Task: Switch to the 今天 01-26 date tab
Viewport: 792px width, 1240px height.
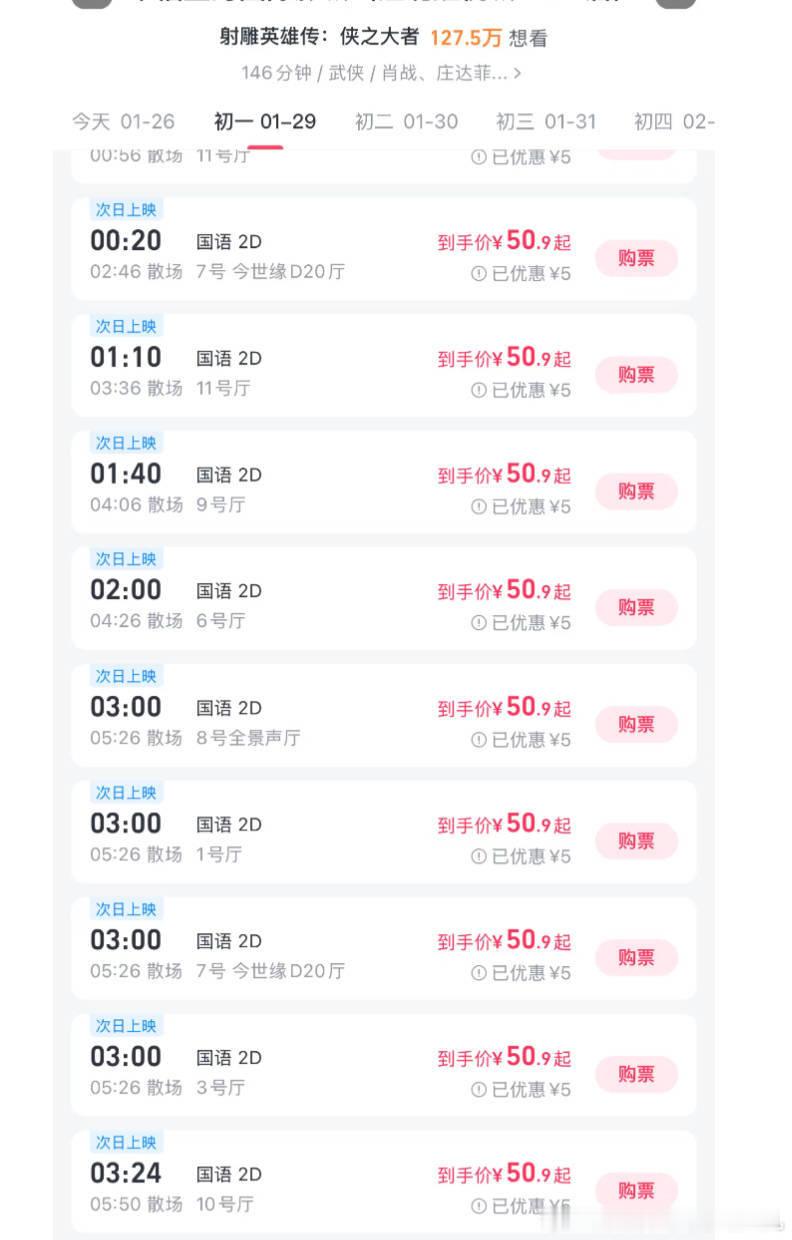Action: (123, 122)
